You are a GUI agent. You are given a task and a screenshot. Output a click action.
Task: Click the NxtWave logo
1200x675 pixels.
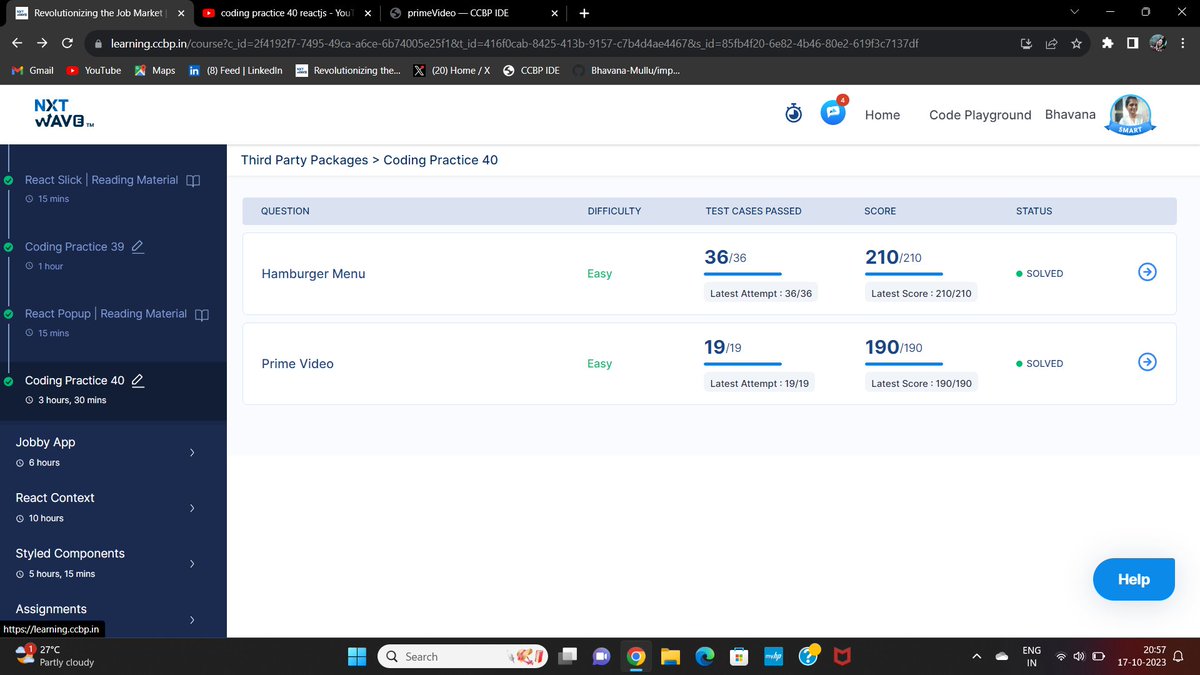[x=64, y=113]
